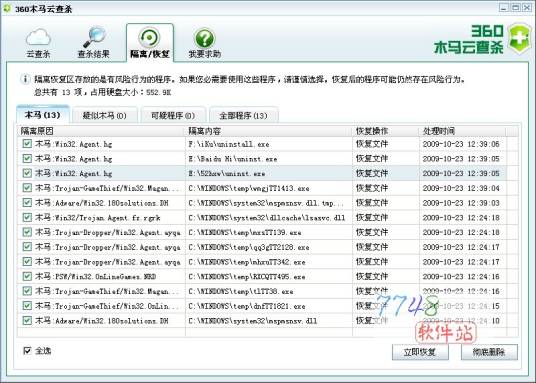Viewport: 536px width, 383px height.
Task: Toggle checkbox for KXCQTT495.exe row
Action: tap(27, 276)
